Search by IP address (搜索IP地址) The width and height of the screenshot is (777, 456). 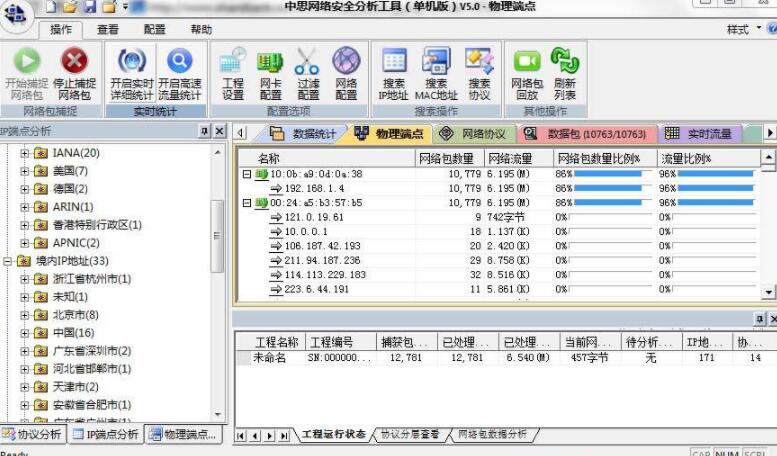point(393,73)
